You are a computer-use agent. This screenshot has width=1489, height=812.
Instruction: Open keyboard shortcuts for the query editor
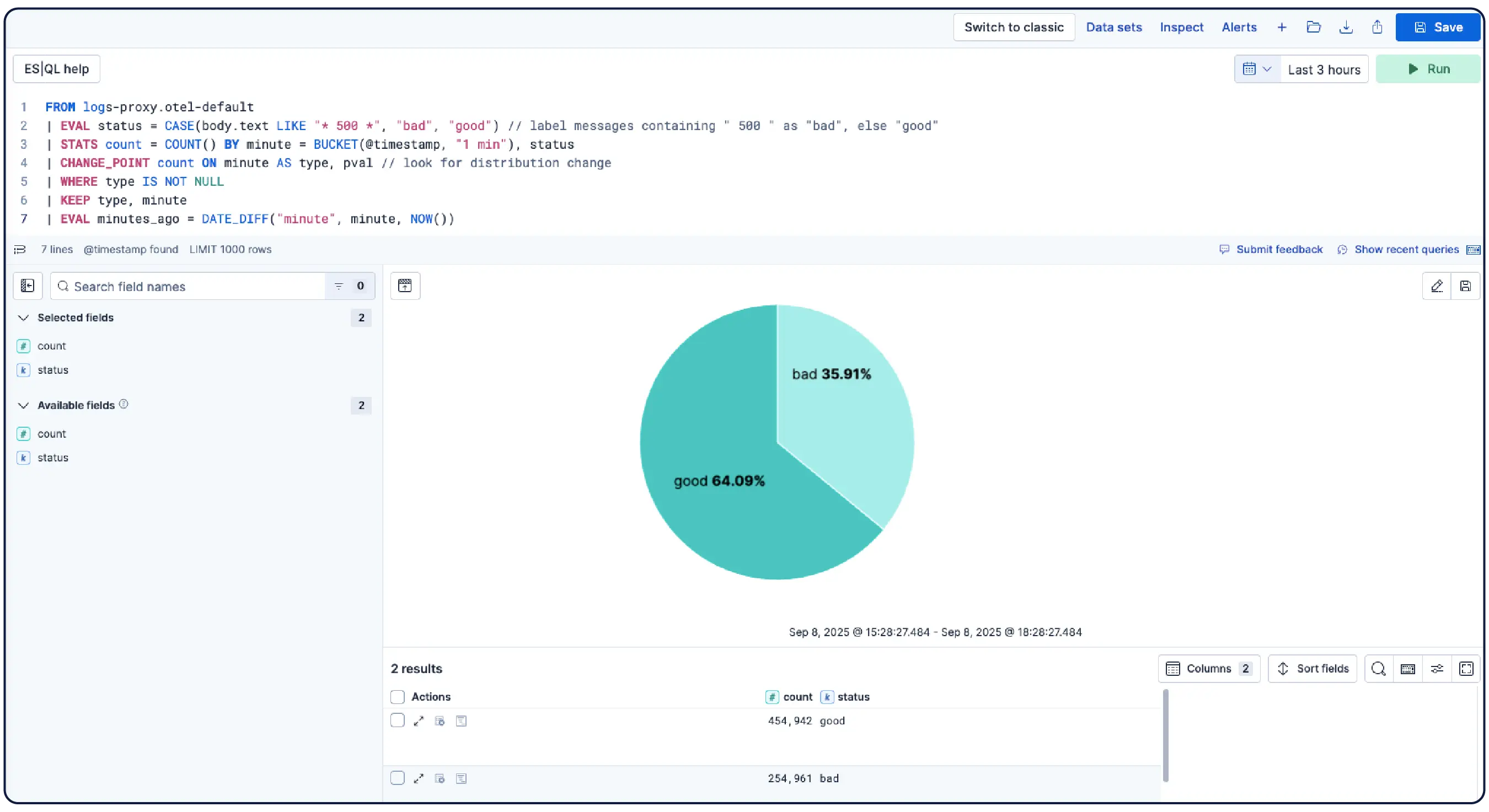click(x=1474, y=249)
